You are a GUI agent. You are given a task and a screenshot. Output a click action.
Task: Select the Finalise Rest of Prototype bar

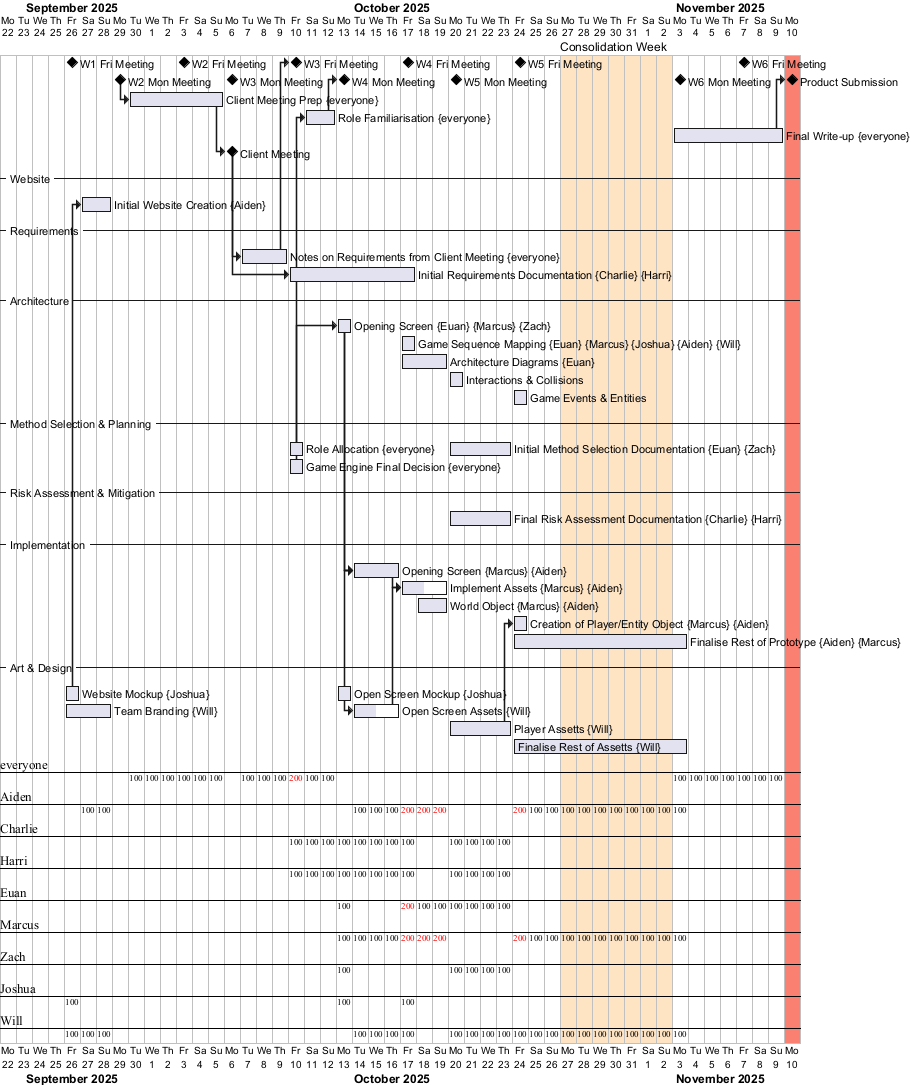(x=600, y=641)
